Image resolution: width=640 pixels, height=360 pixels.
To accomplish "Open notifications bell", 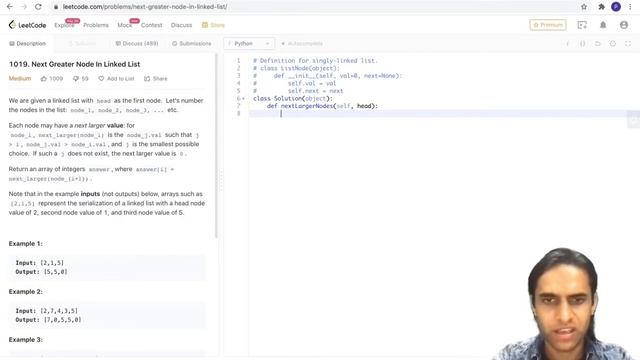I will click(603, 25).
